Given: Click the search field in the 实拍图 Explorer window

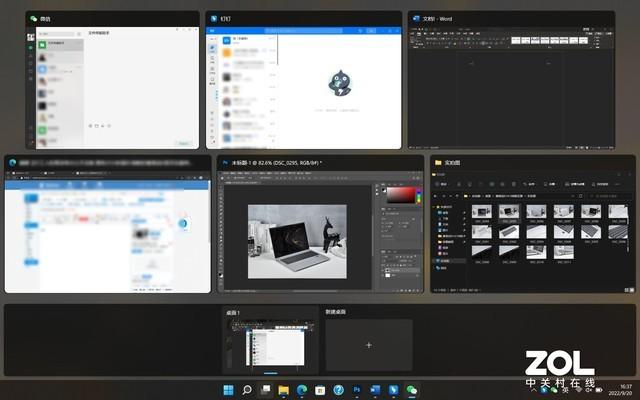Looking at the screenshot, I should coord(609,196).
